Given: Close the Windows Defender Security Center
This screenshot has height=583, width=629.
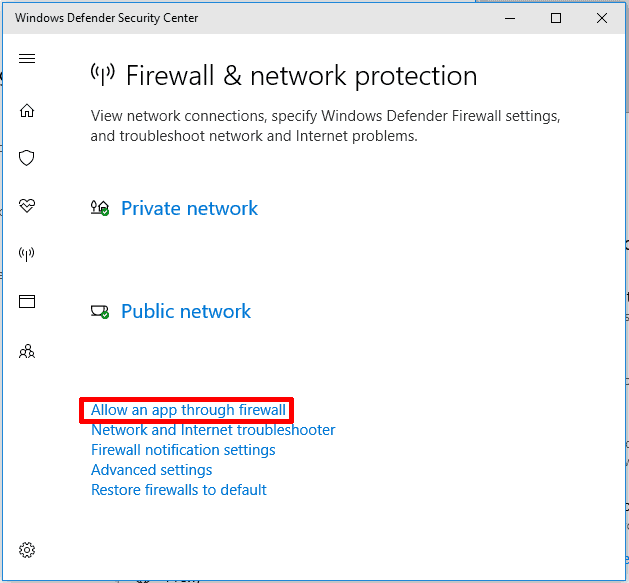Looking at the screenshot, I should 602,18.
